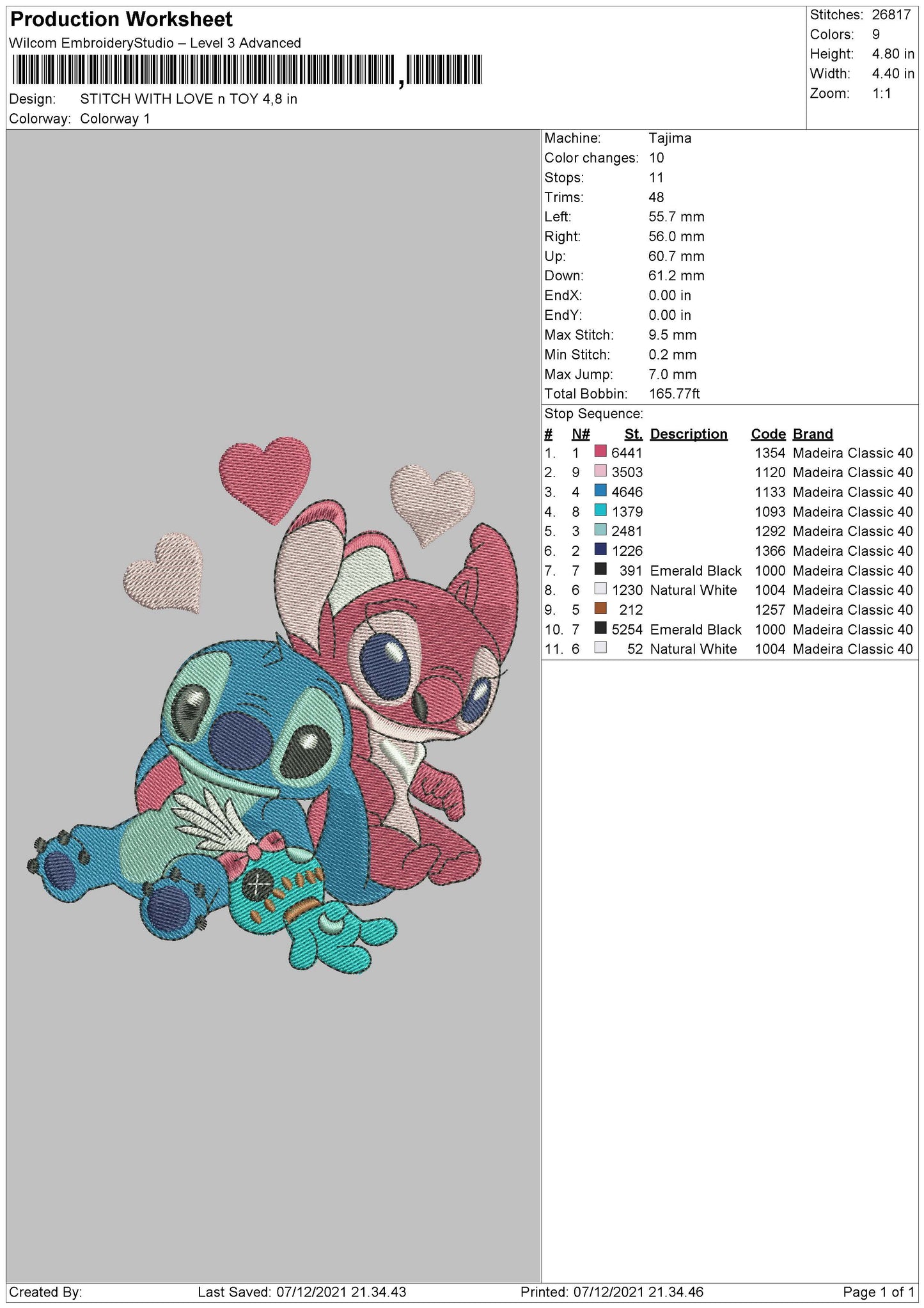Click the pink color swatch in stop 1

coord(600,452)
